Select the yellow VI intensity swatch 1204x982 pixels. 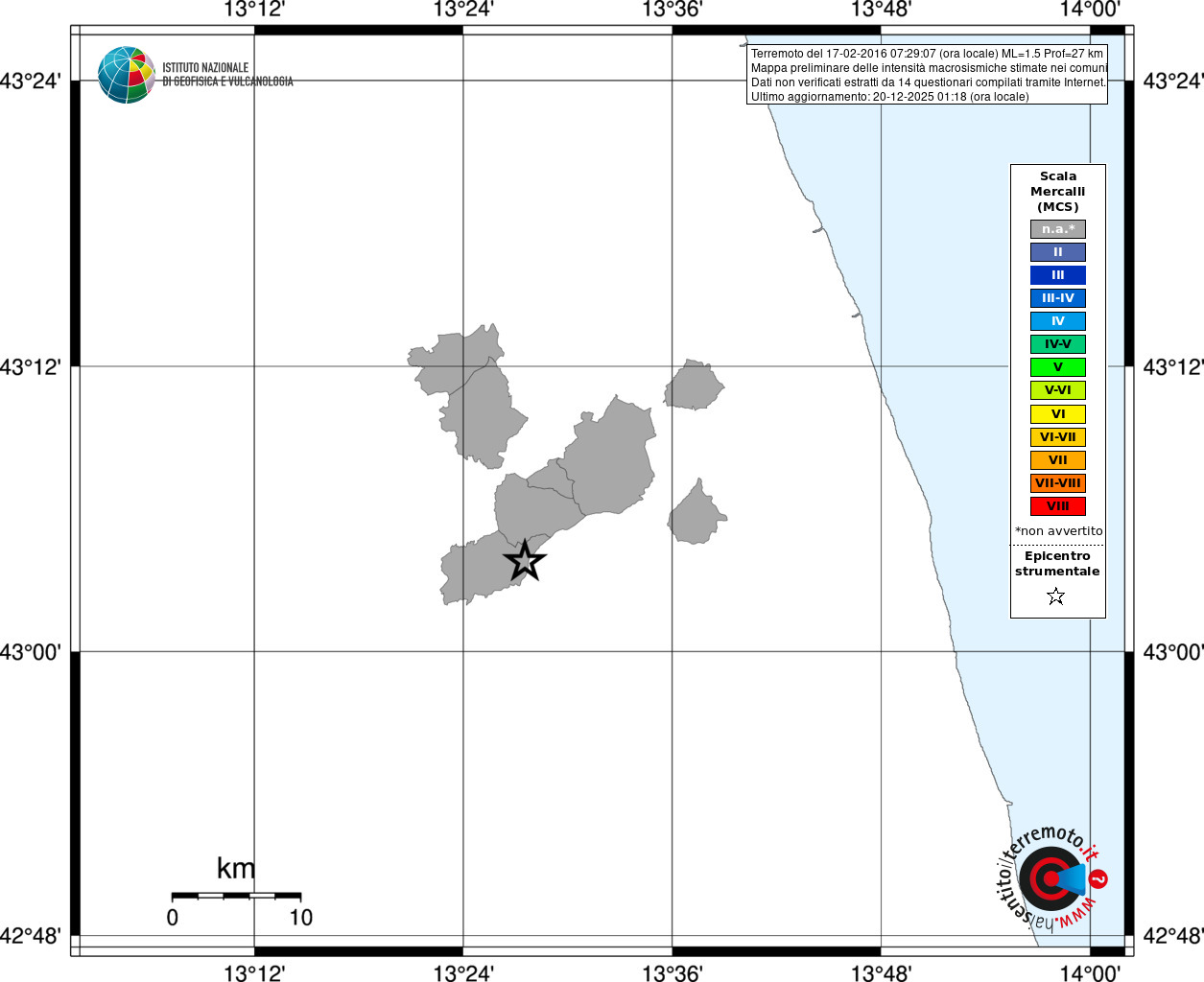coord(1058,414)
